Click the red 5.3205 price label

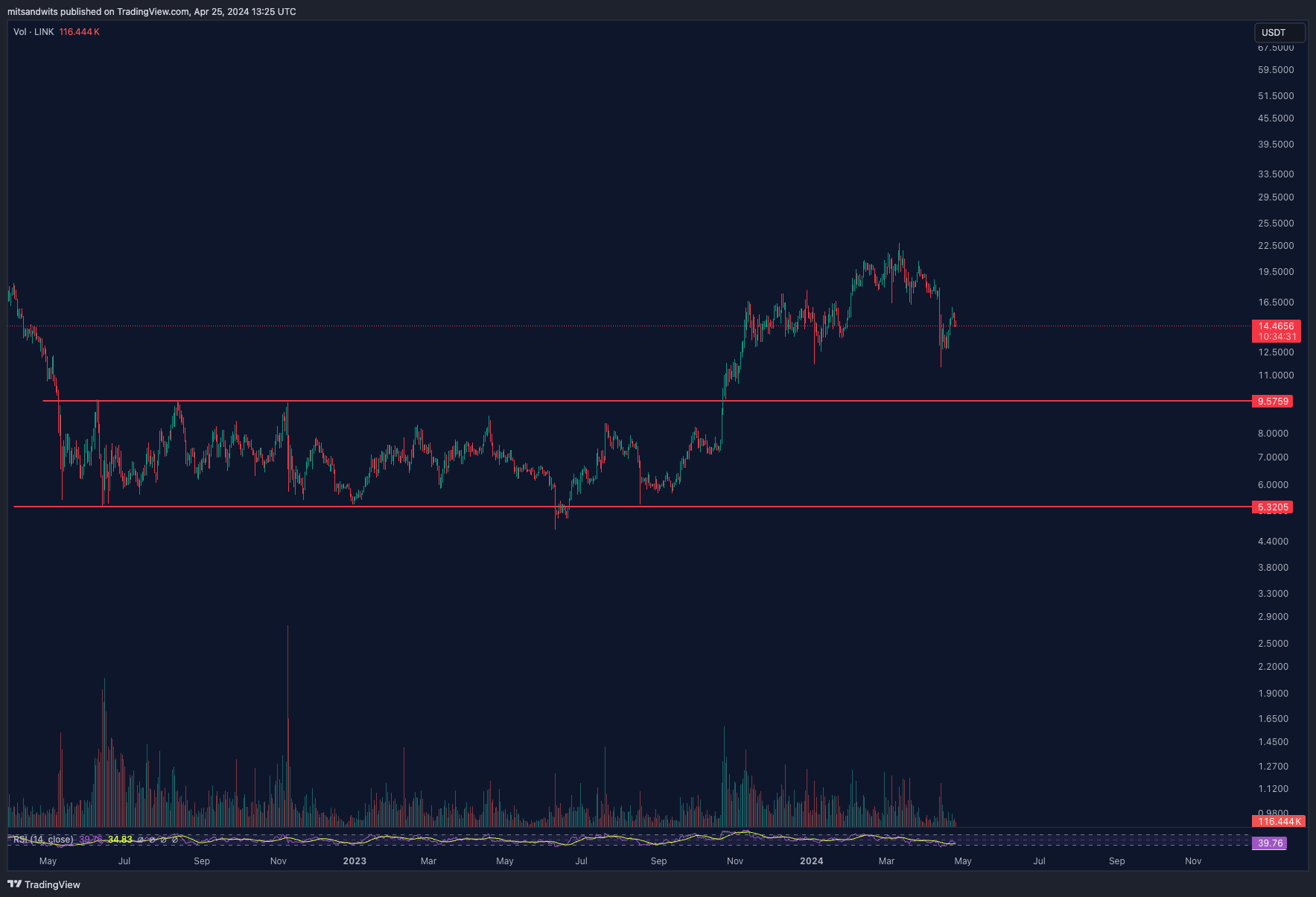pos(1273,507)
